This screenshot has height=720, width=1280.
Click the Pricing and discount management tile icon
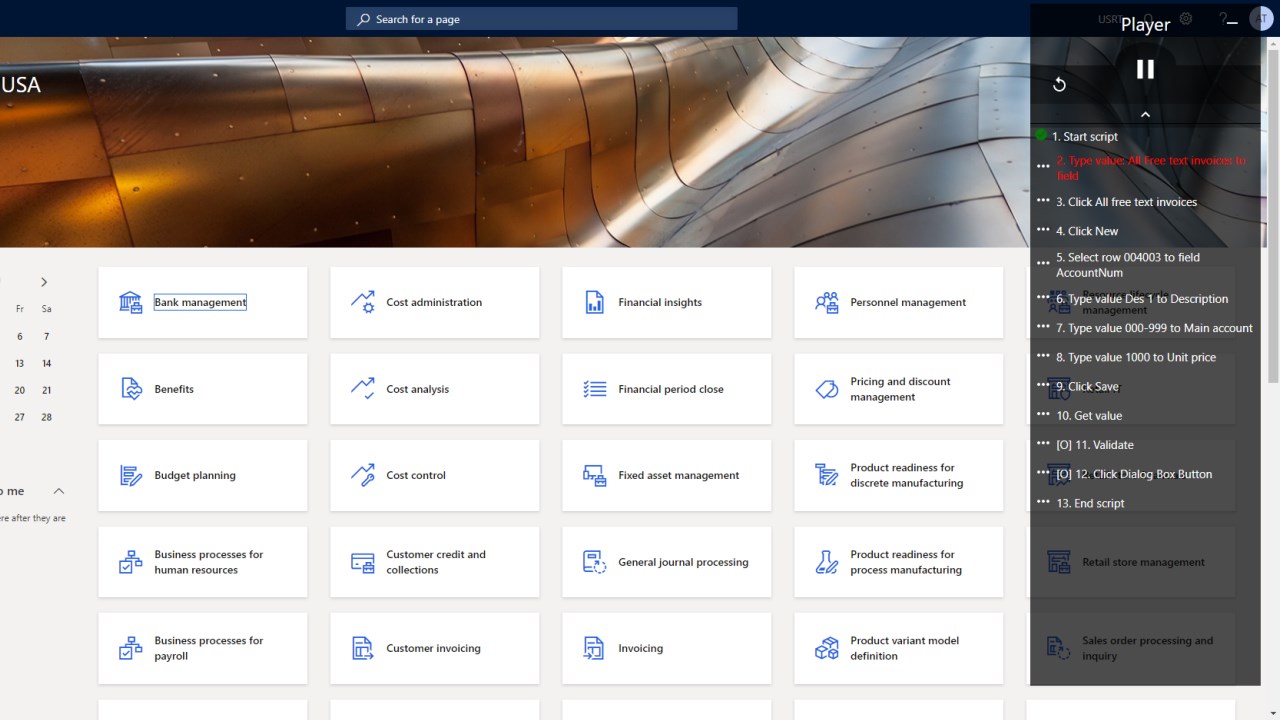pos(827,389)
